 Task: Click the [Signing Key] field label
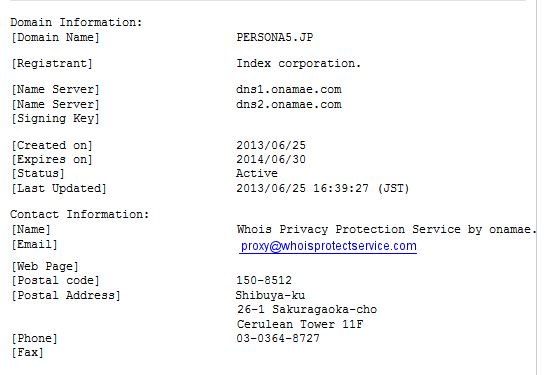(x=56, y=119)
